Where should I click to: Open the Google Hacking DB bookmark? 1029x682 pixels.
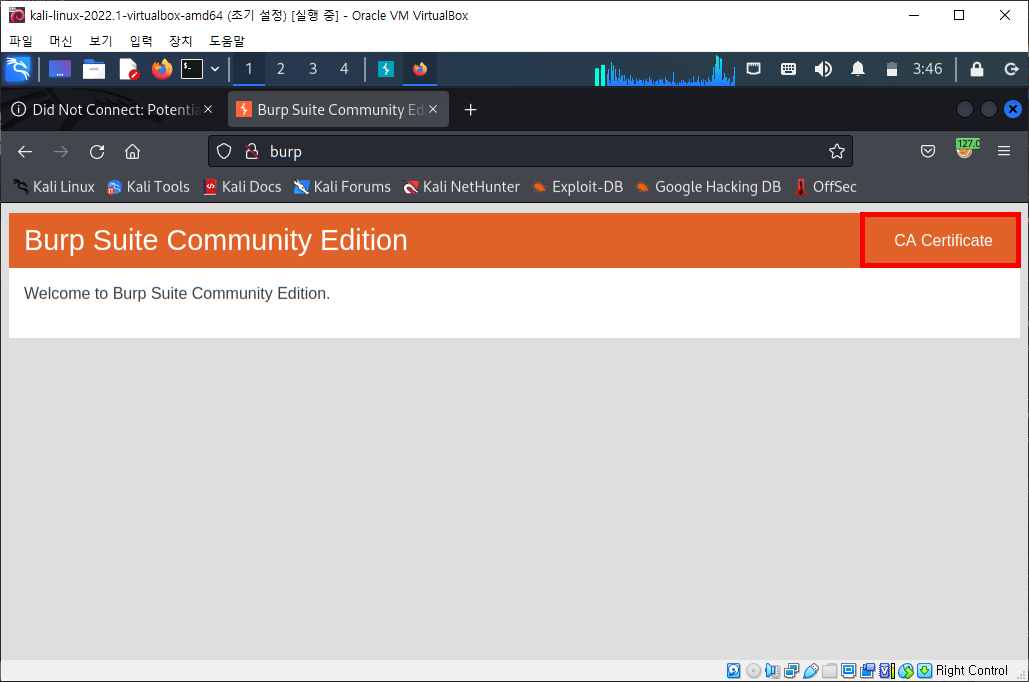point(709,187)
